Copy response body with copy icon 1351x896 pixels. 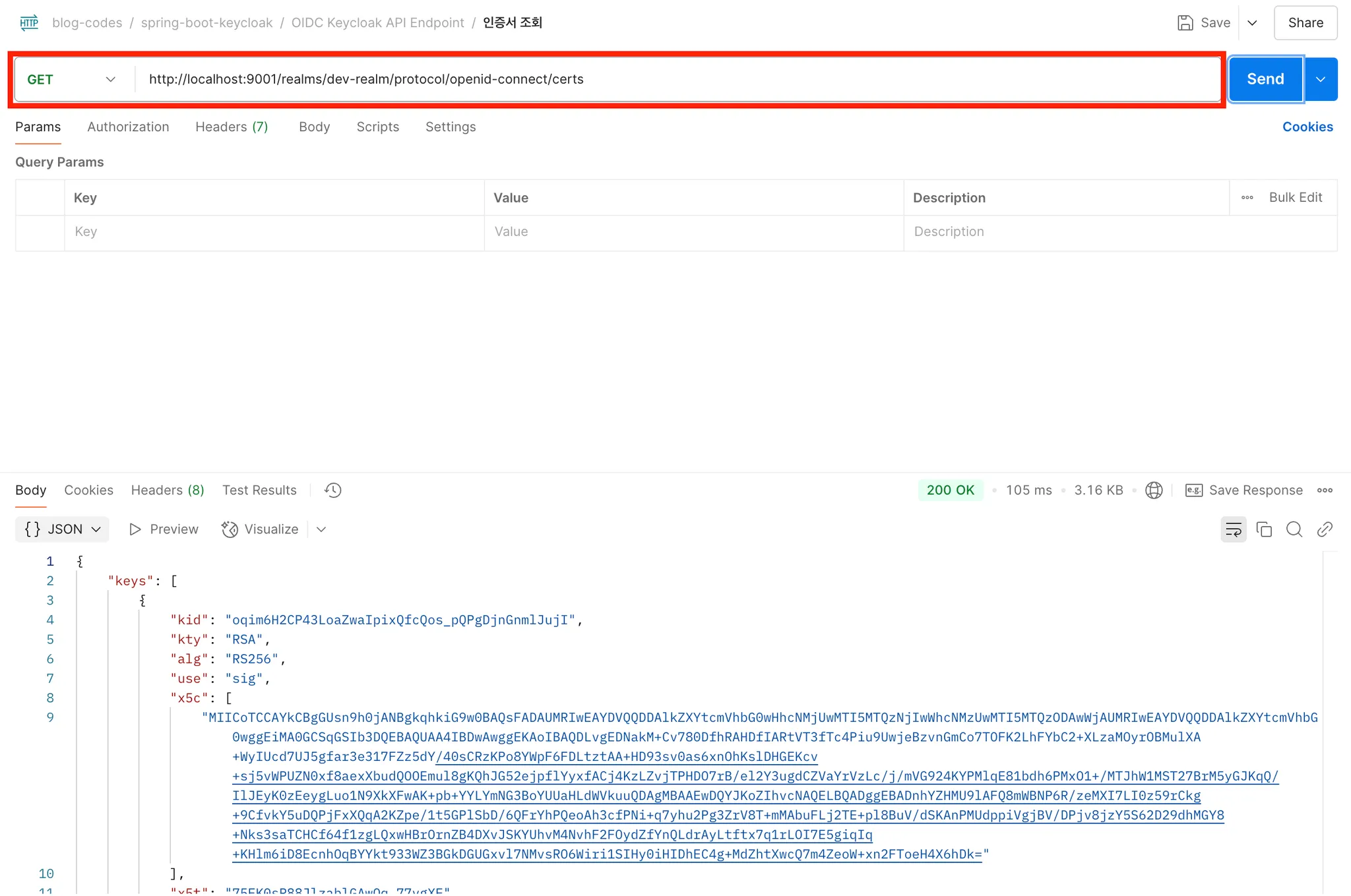tap(1264, 529)
